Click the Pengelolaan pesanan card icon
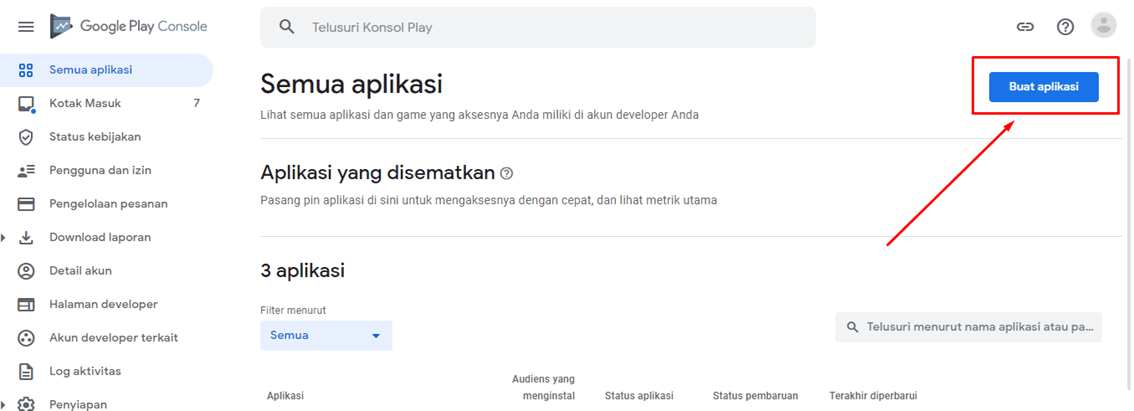This screenshot has width=1134, height=411. pyautogui.click(x=26, y=204)
